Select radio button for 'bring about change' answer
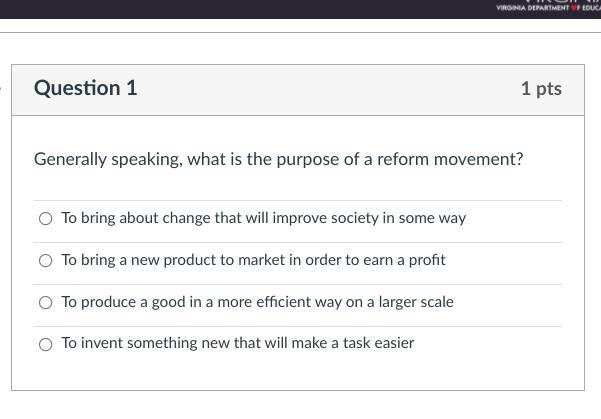This screenshot has height=419, width=601. click(46, 219)
